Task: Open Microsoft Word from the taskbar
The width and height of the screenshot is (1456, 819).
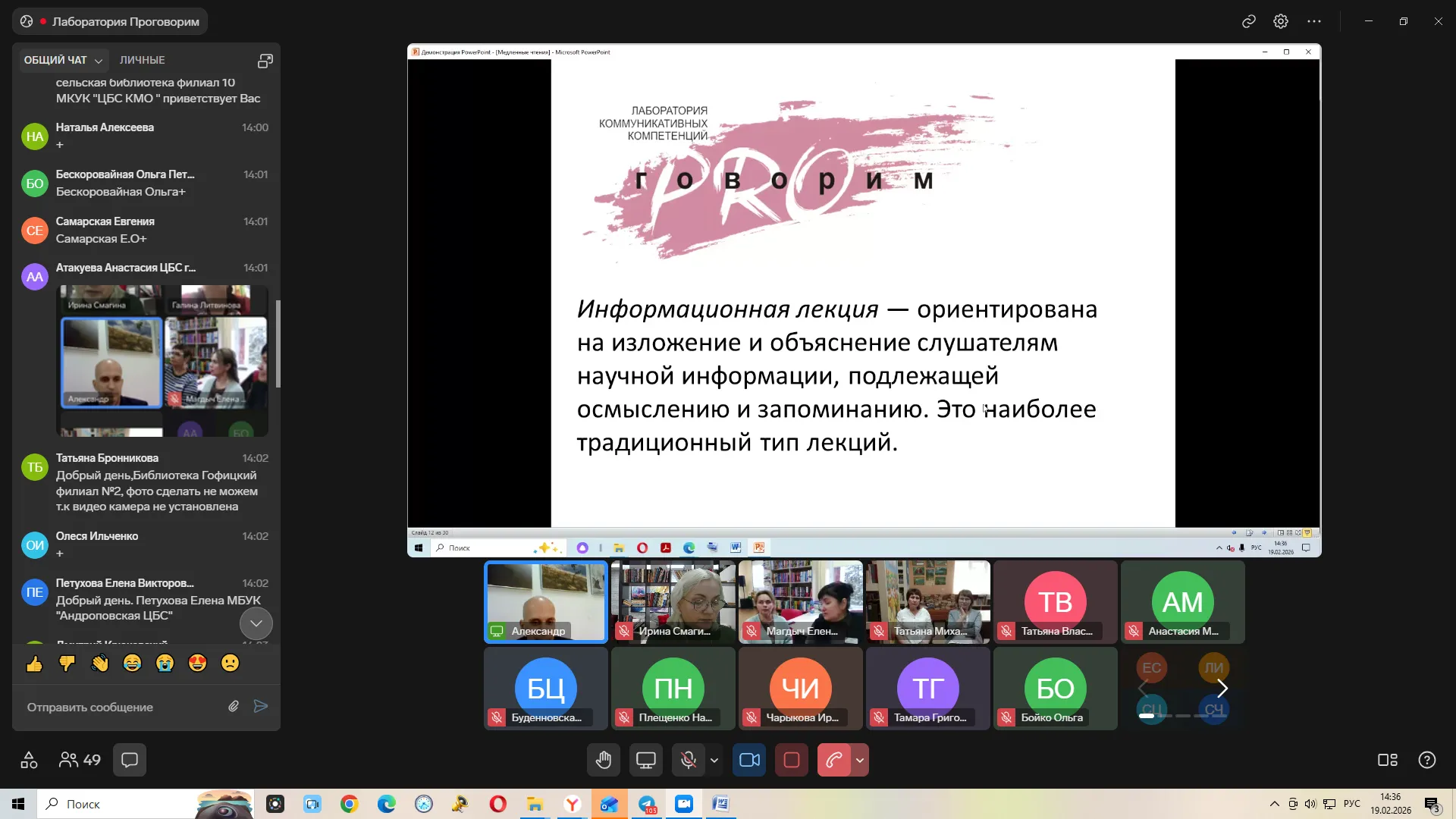Action: pos(720,804)
